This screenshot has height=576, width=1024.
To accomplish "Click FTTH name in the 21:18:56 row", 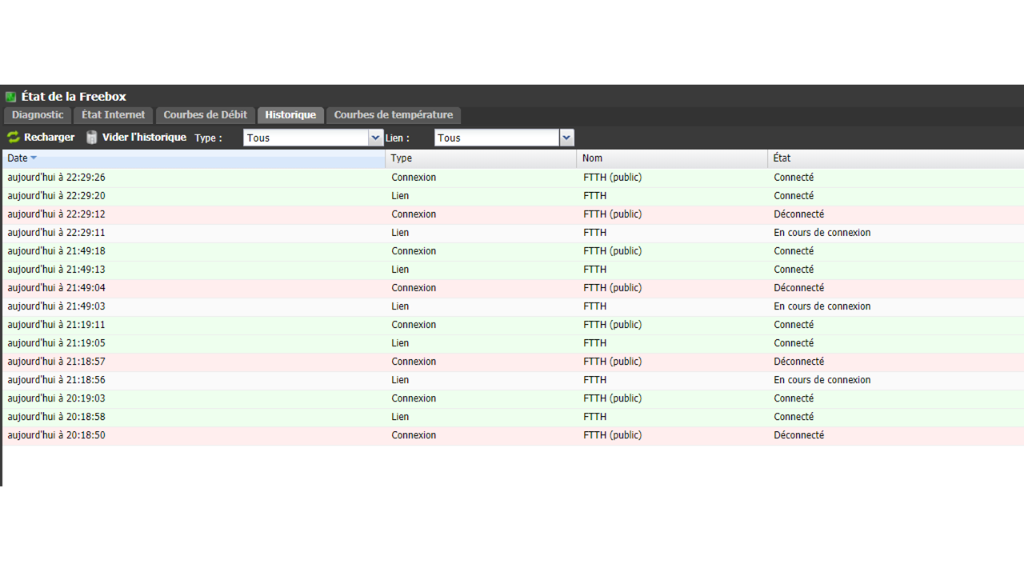I will pos(595,380).
